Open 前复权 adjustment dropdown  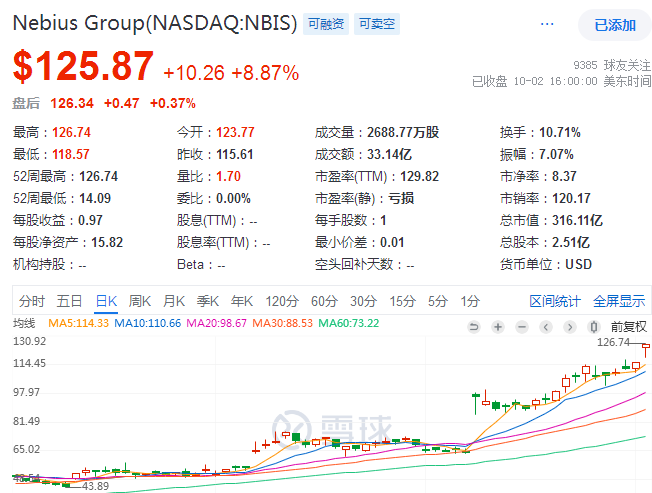629,327
